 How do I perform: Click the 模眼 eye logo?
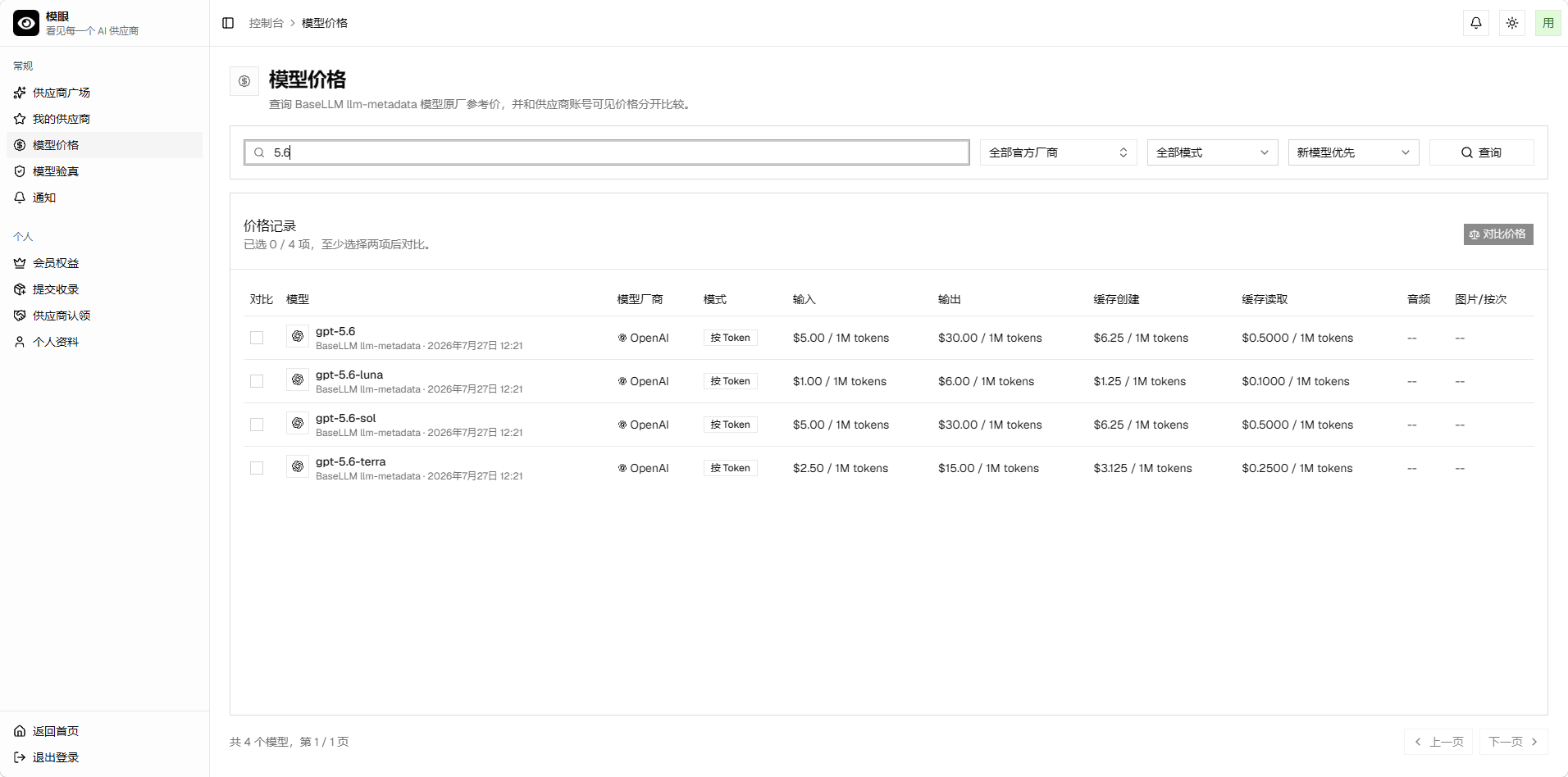pos(26,23)
